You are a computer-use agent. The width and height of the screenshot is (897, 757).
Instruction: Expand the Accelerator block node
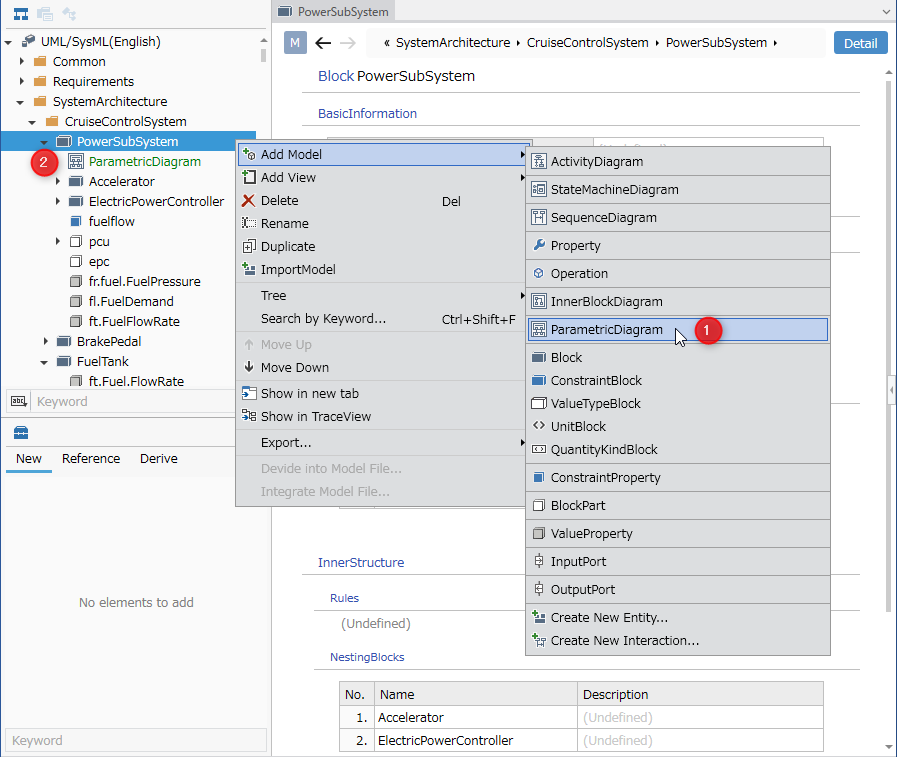[57, 181]
